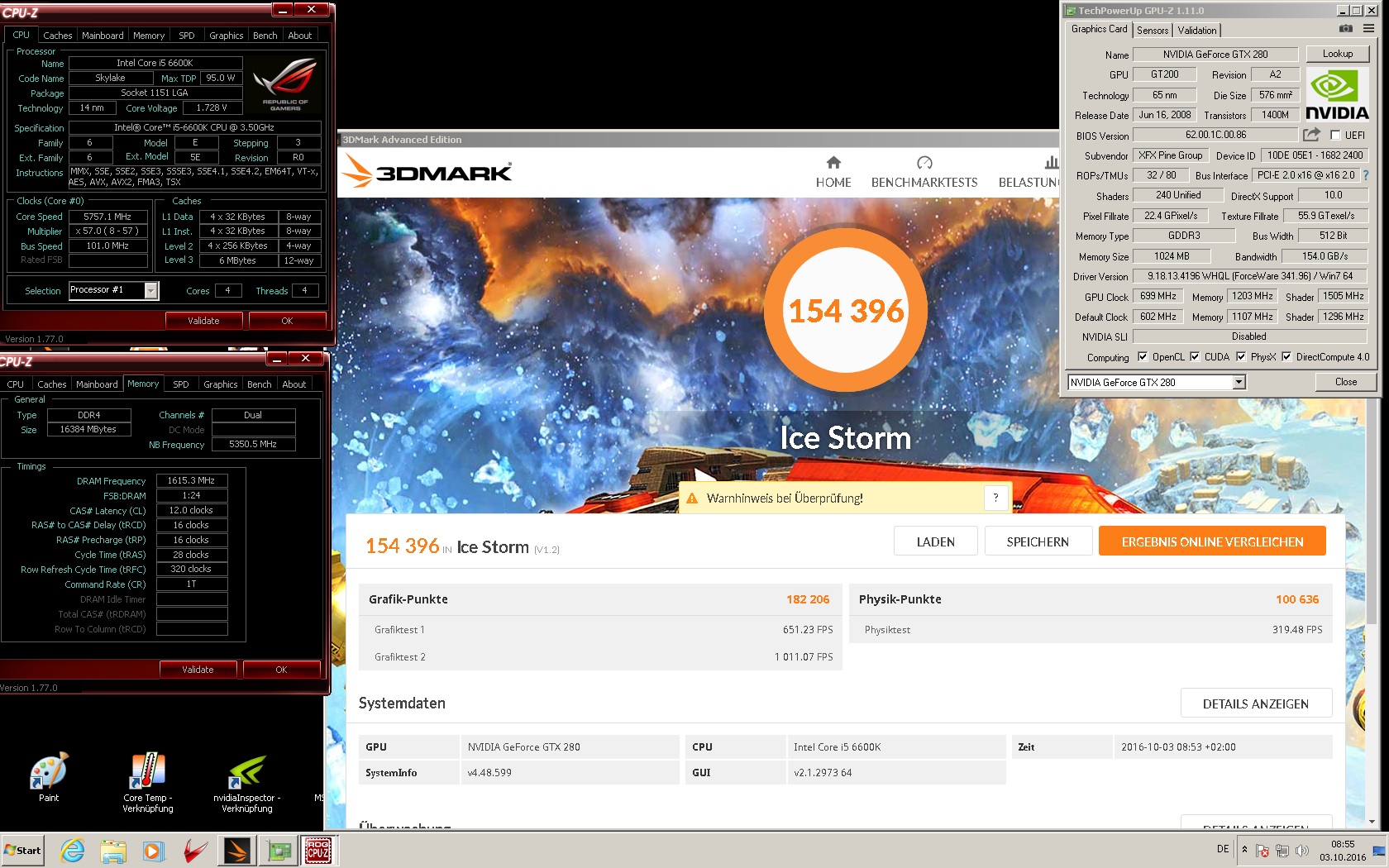Screen dimensions: 1389x868
Task: Click the Core Voltage value 1.728 V
Action: point(212,107)
